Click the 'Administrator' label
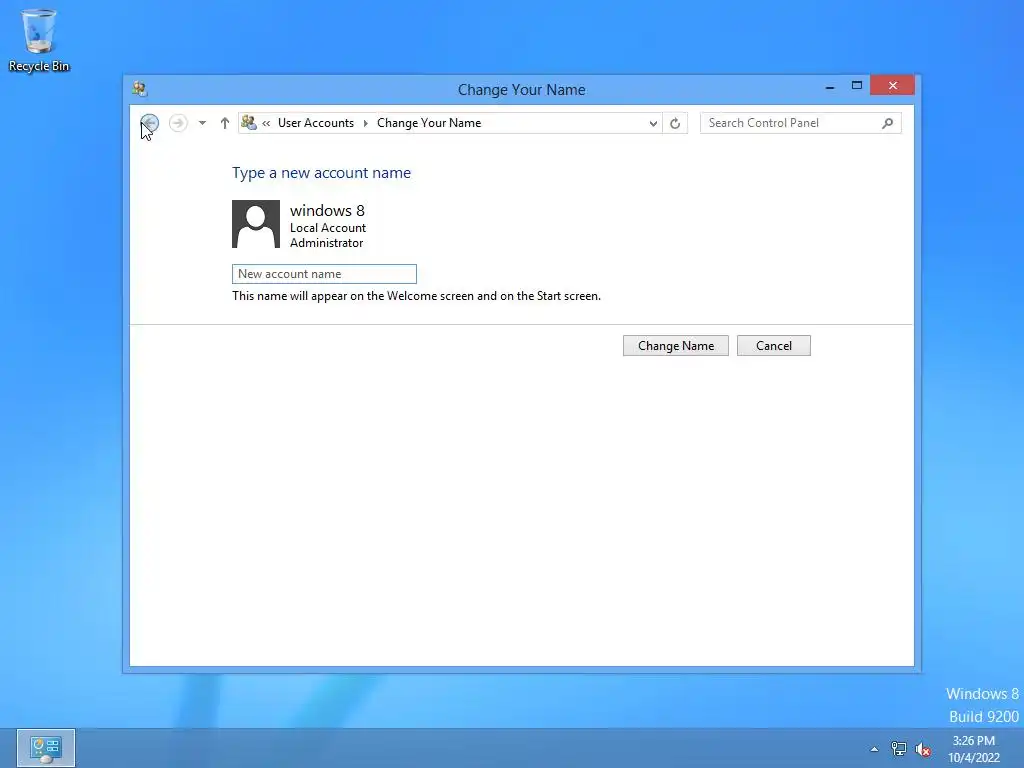 pyautogui.click(x=327, y=243)
